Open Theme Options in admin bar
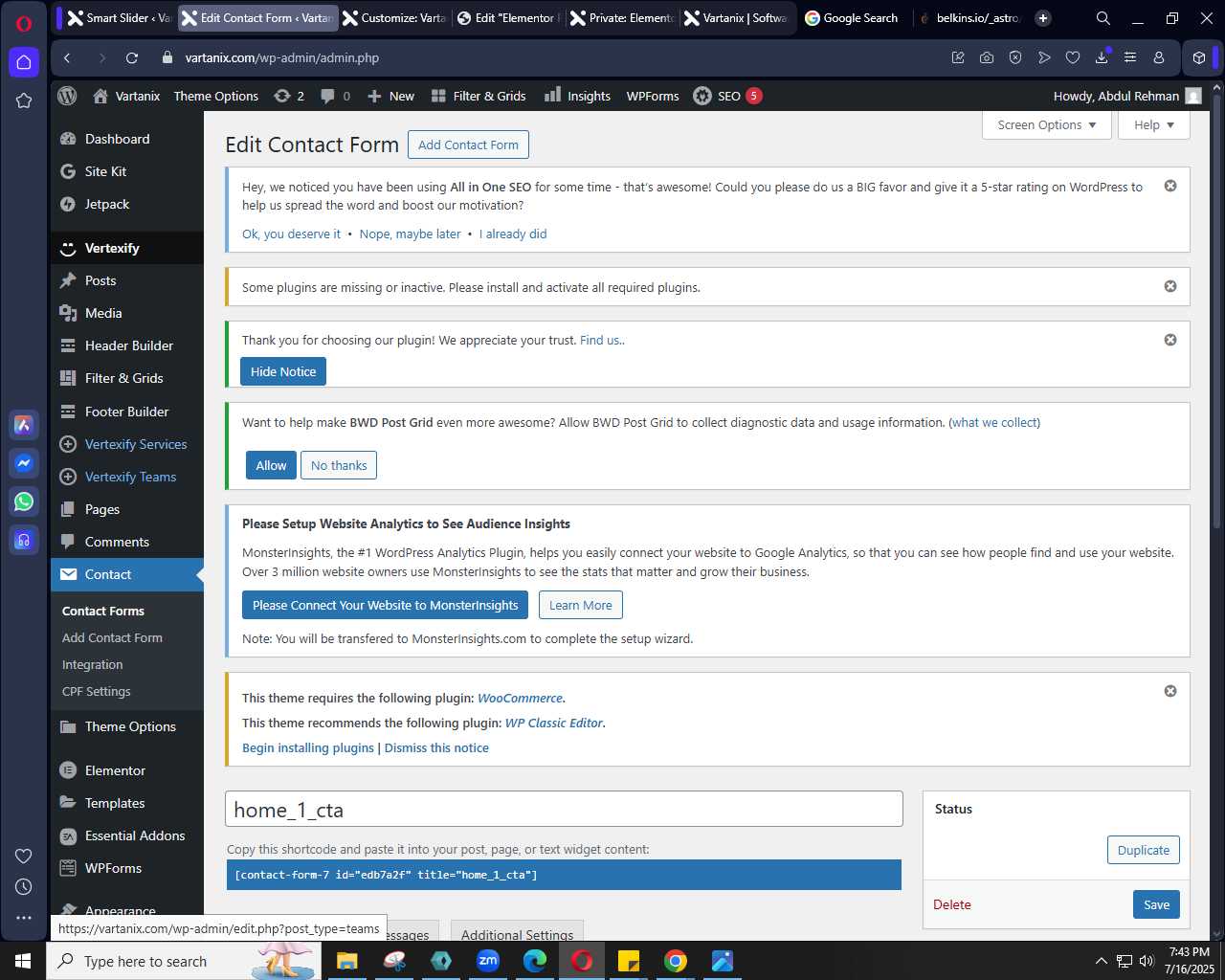 click(x=215, y=96)
